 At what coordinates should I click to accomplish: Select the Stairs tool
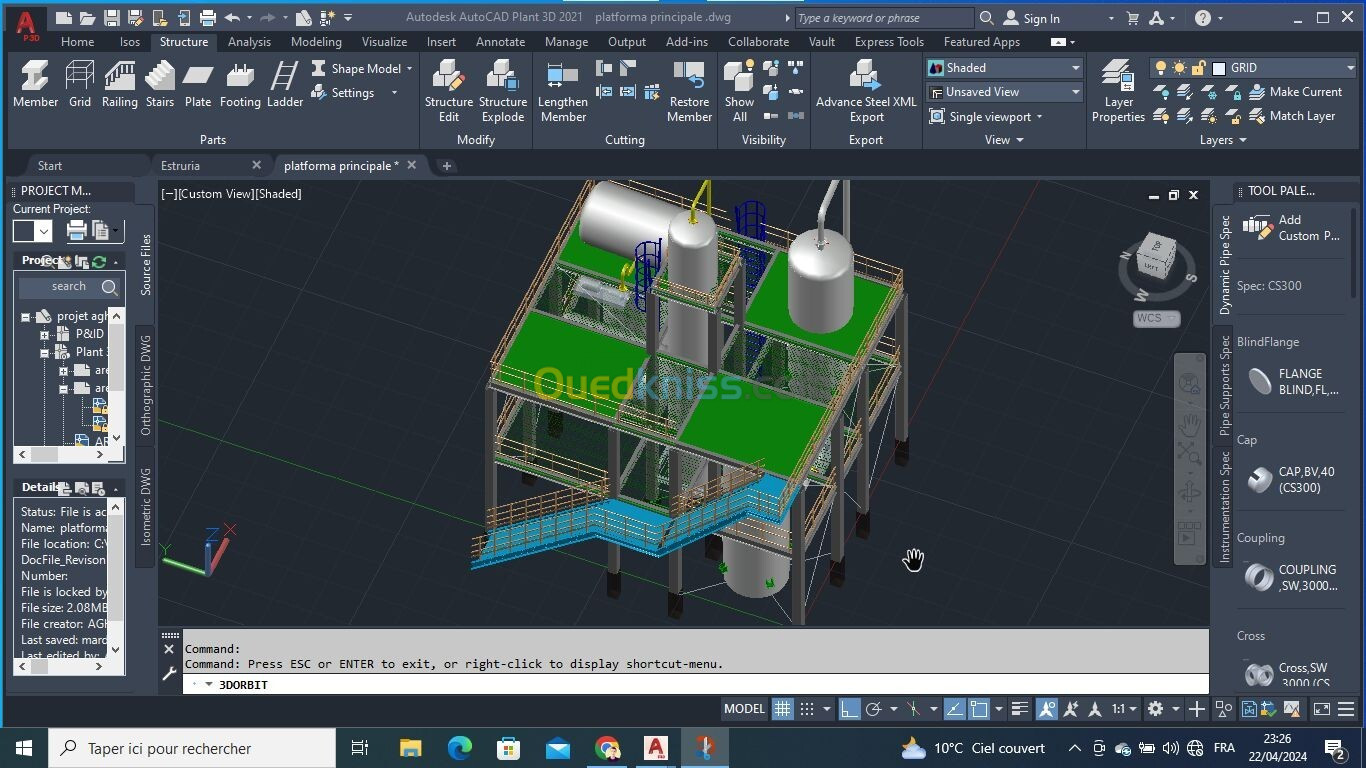click(x=160, y=84)
